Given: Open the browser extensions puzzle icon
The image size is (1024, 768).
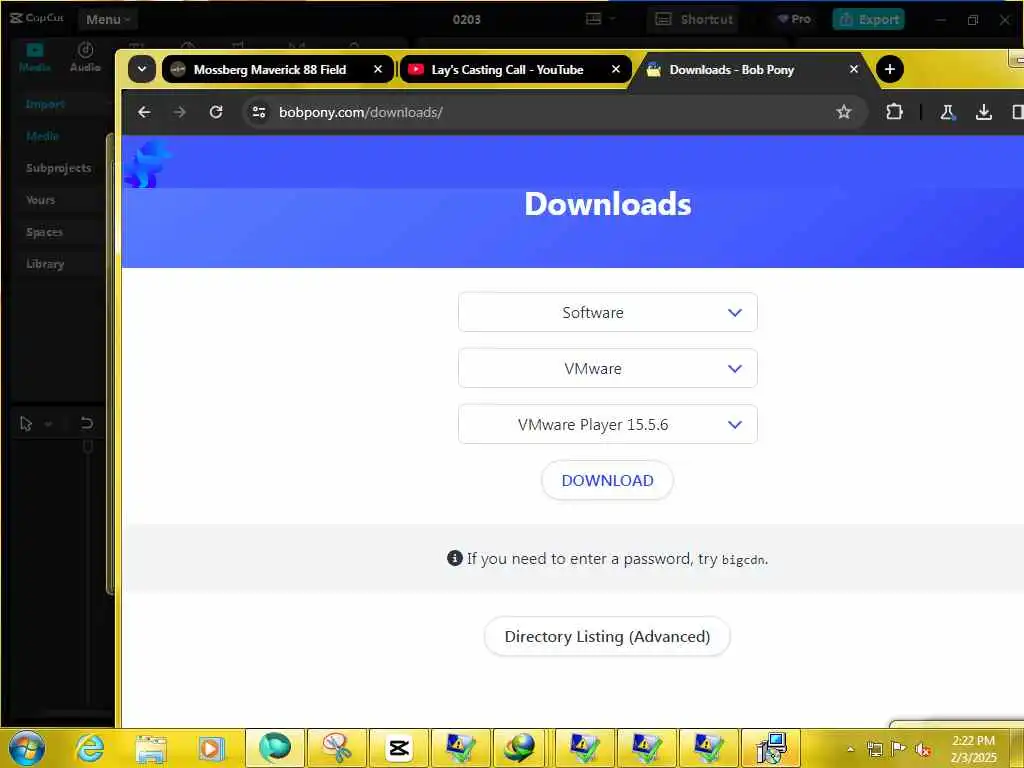Looking at the screenshot, I should coord(894,112).
